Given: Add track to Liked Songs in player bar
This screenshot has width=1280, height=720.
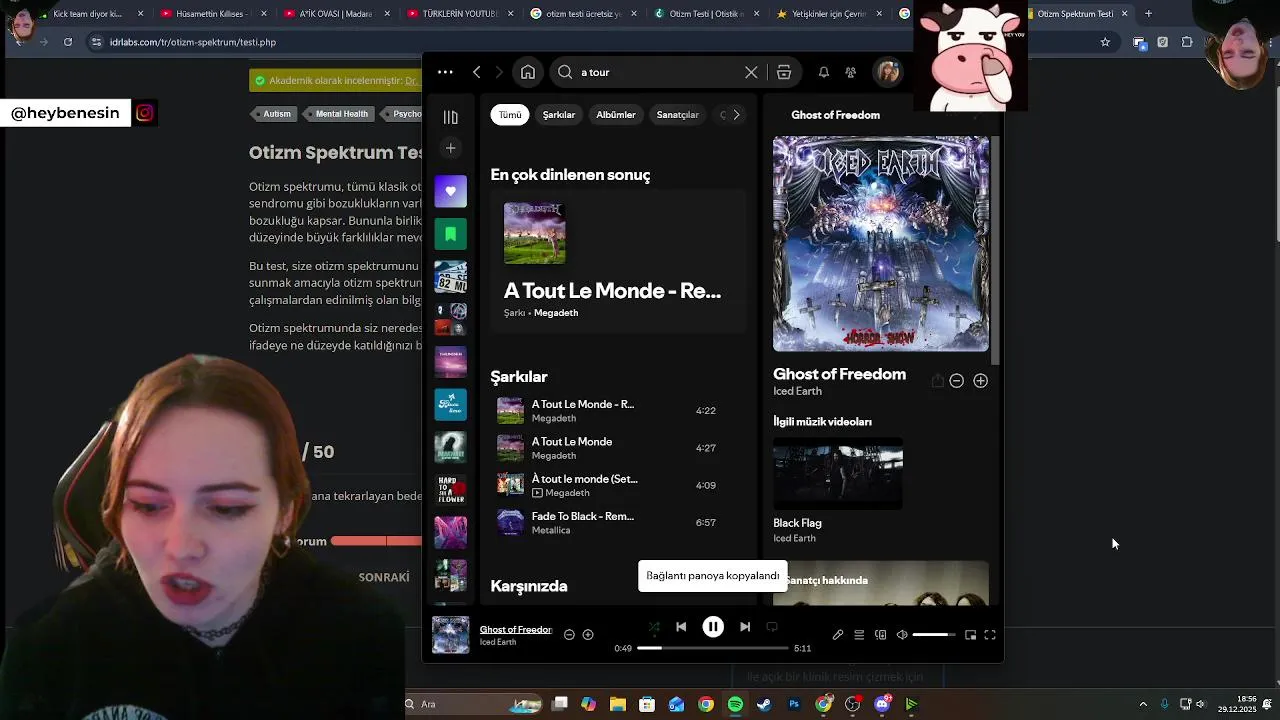Looking at the screenshot, I should (x=588, y=635).
